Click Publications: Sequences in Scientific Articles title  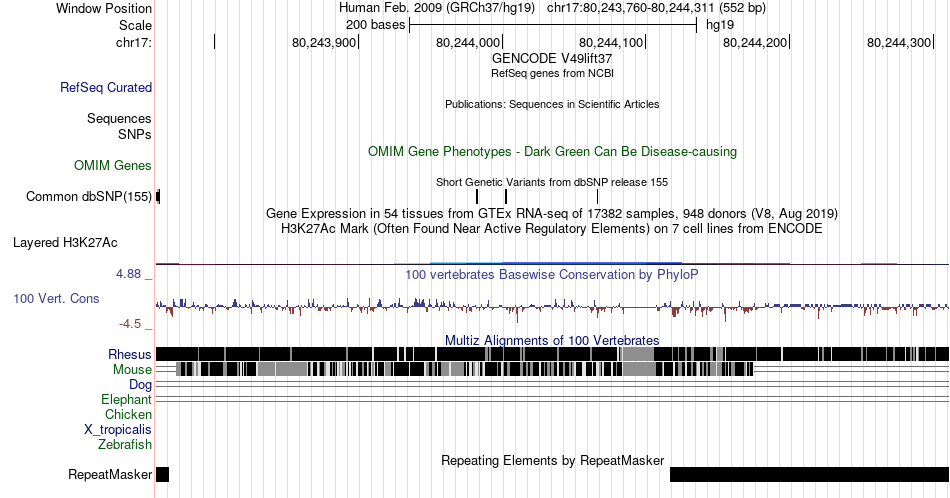(552, 104)
